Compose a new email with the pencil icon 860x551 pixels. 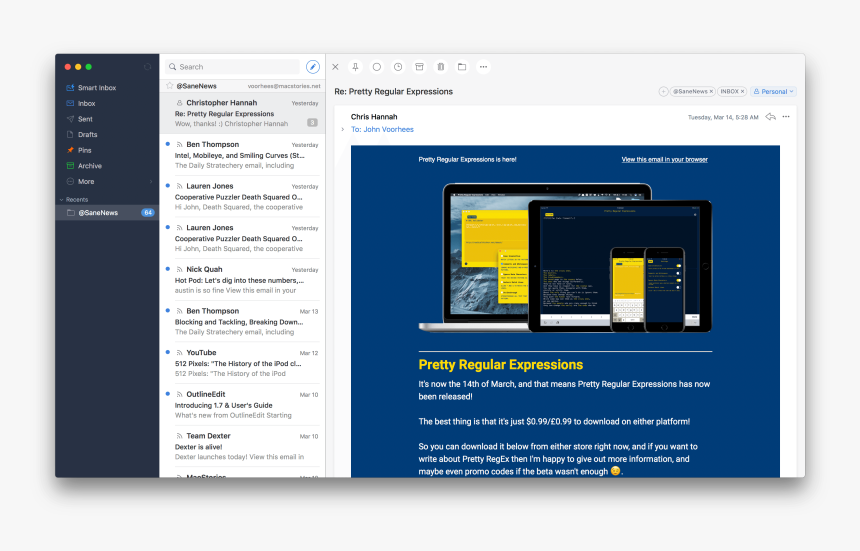(313, 67)
